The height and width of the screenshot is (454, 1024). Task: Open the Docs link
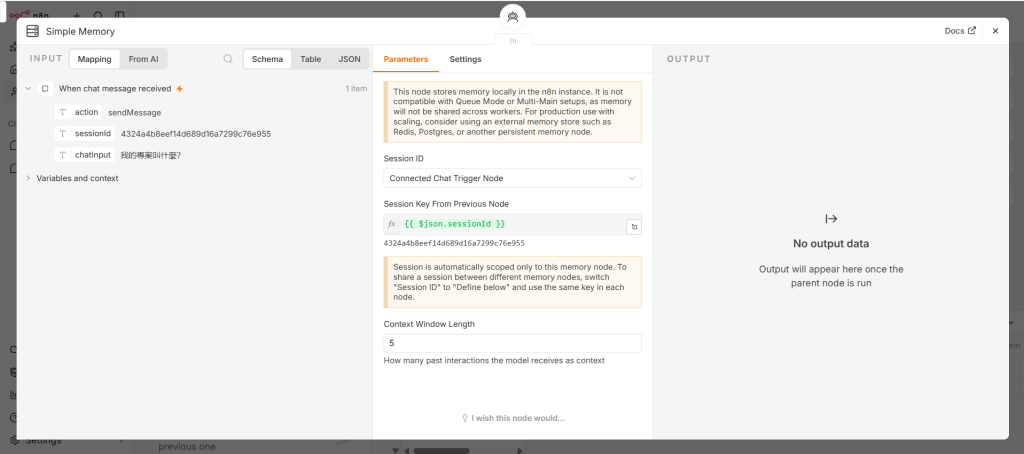[960, 31]
